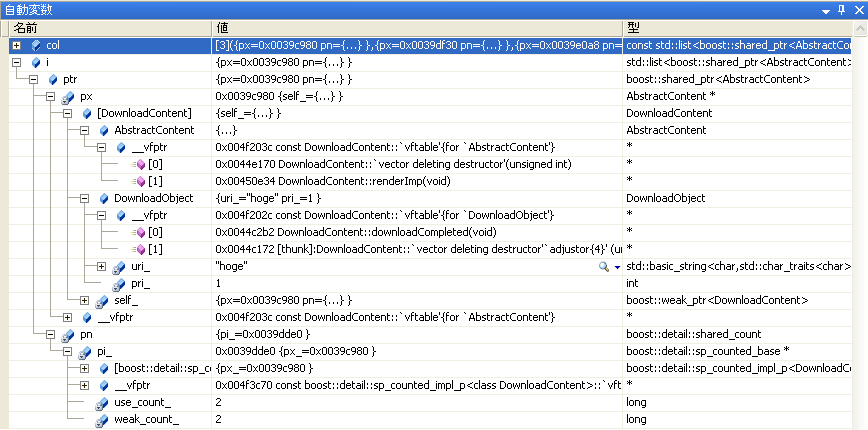Select the weak_count_ value 2
This screenshot has width=868, height=430.
pos(219,419)
